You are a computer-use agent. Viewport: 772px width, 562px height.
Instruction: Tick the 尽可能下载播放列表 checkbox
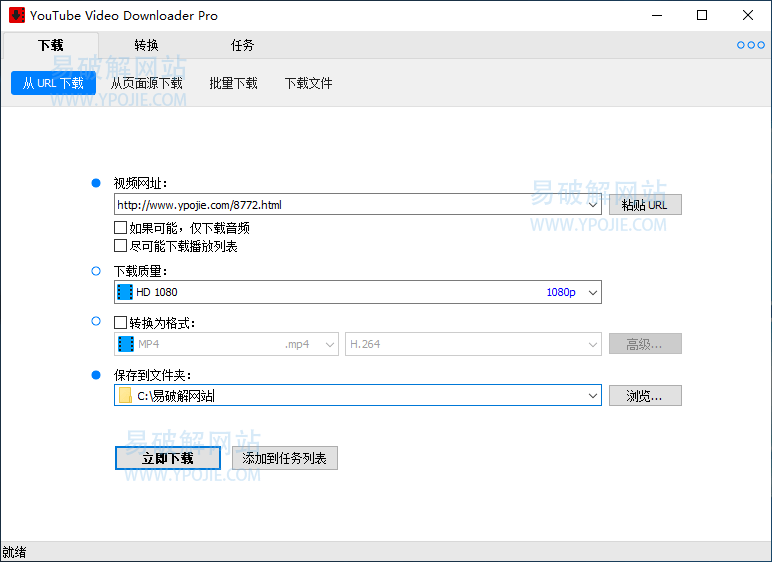121,245
